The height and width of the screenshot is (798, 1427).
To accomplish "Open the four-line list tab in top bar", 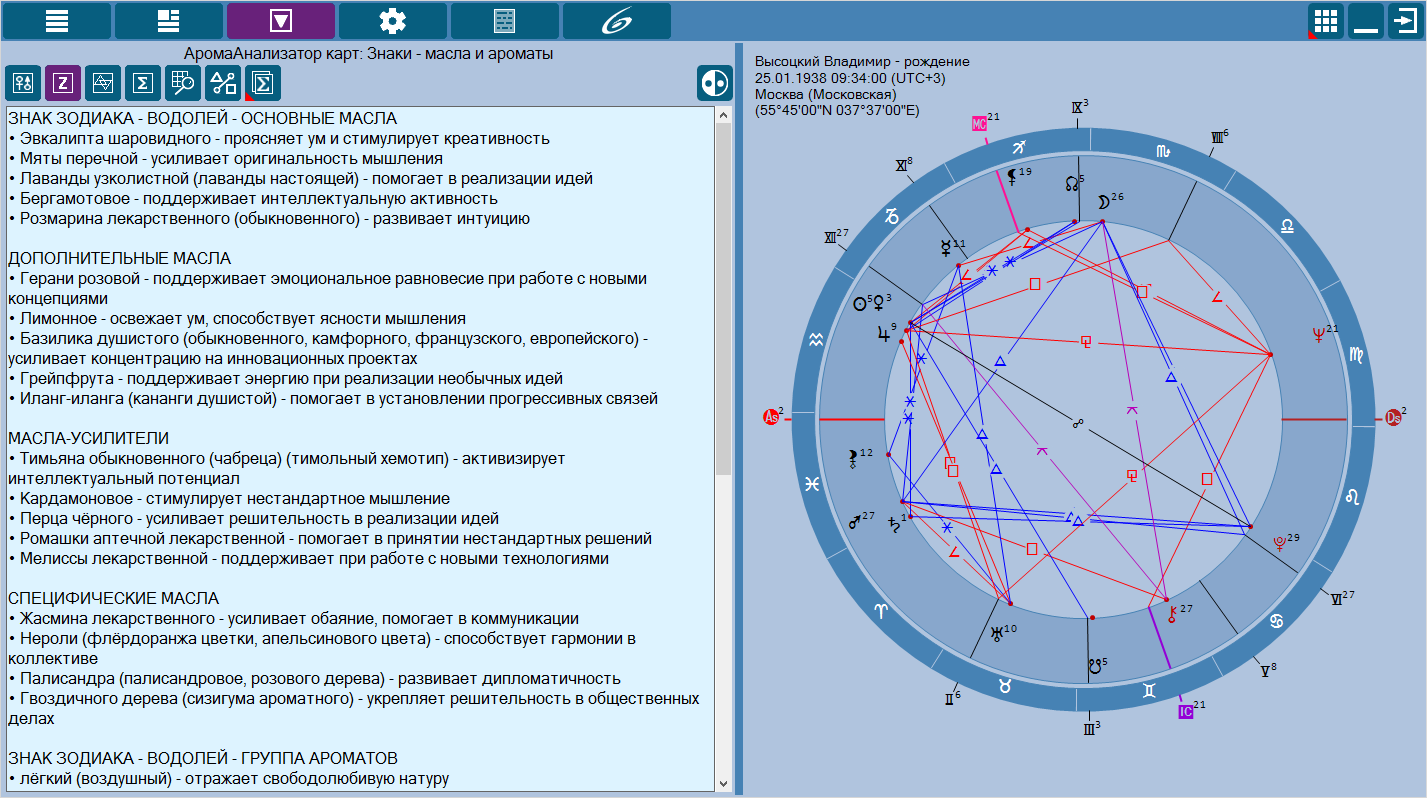I will [x=57, y=20].
